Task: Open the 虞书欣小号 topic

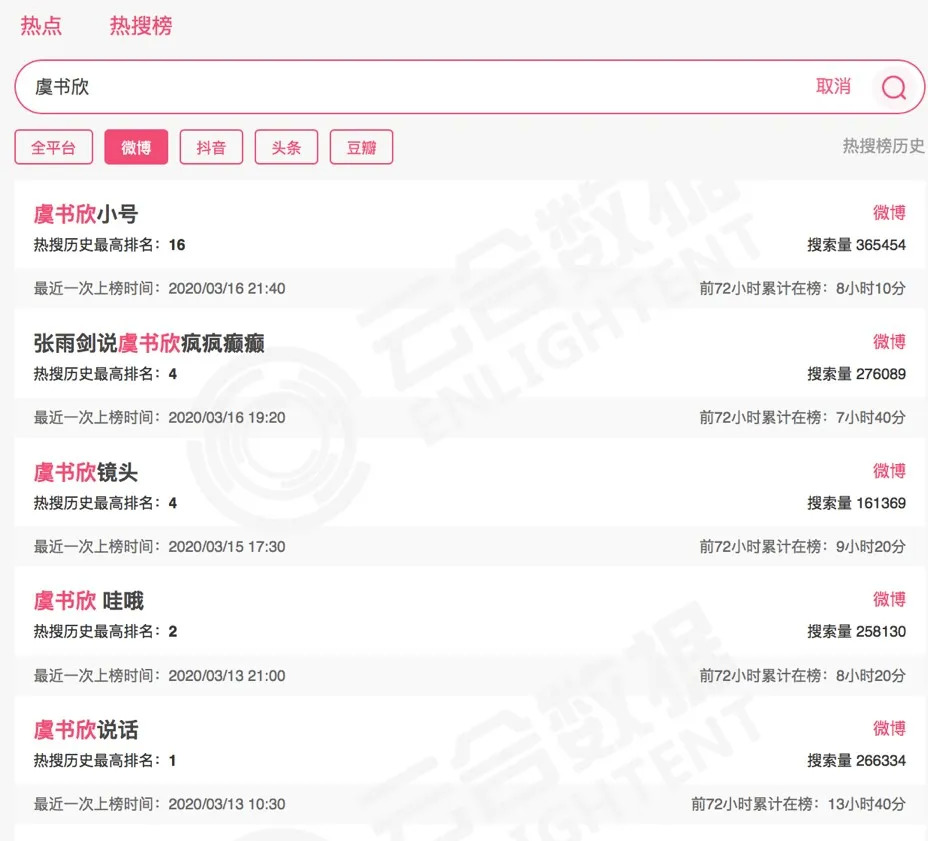Action: click(x=86, y=214)
